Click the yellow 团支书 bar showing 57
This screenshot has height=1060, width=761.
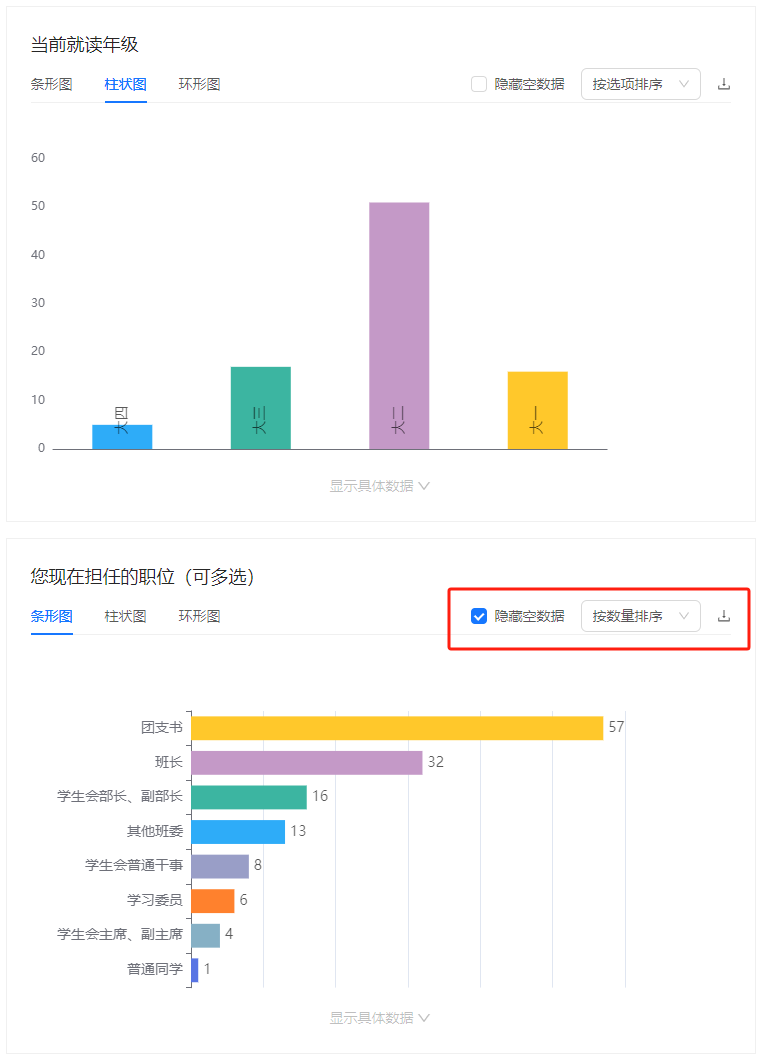coord(397,728)
